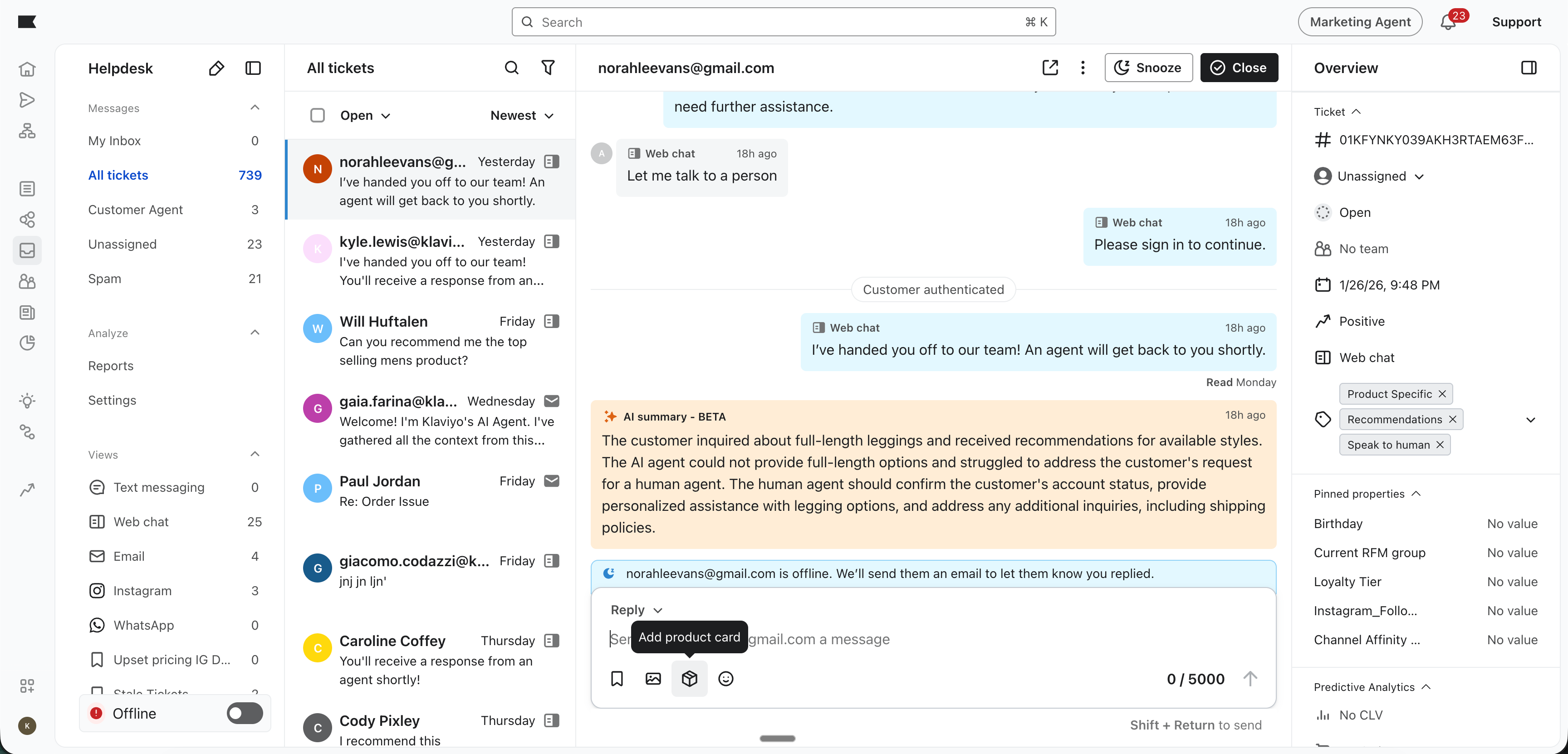Toggle the Offline availability switch
This screenshot has height=754, width=1568.
pyautogui.click(x=245, y=713)
